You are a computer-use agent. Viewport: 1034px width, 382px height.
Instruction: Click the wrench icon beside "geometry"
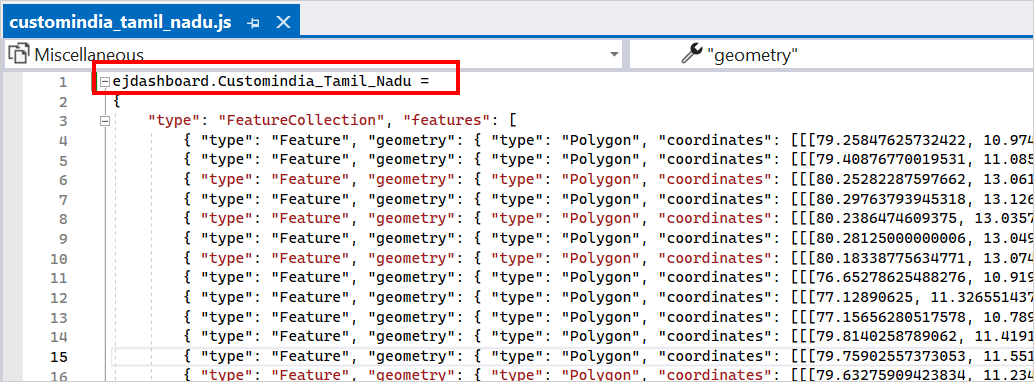[x=692, y=54]
